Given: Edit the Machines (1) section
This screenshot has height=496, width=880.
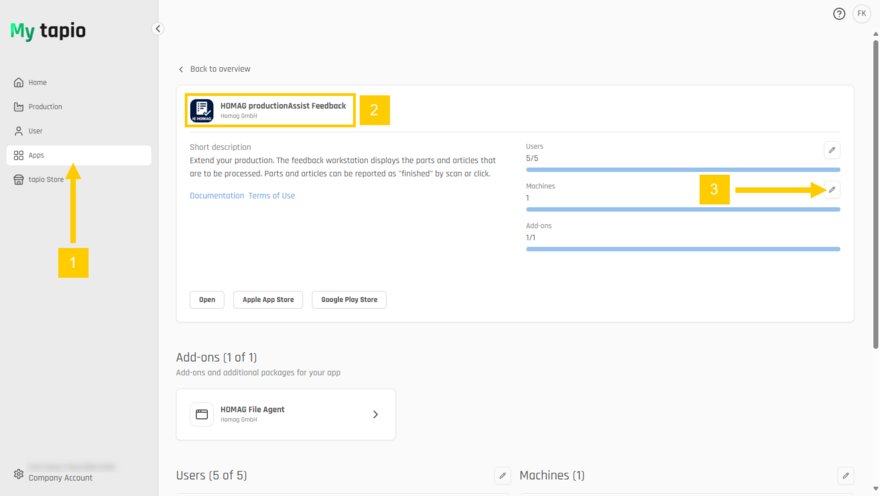Looking at the screenshot, I should (845, 476).
